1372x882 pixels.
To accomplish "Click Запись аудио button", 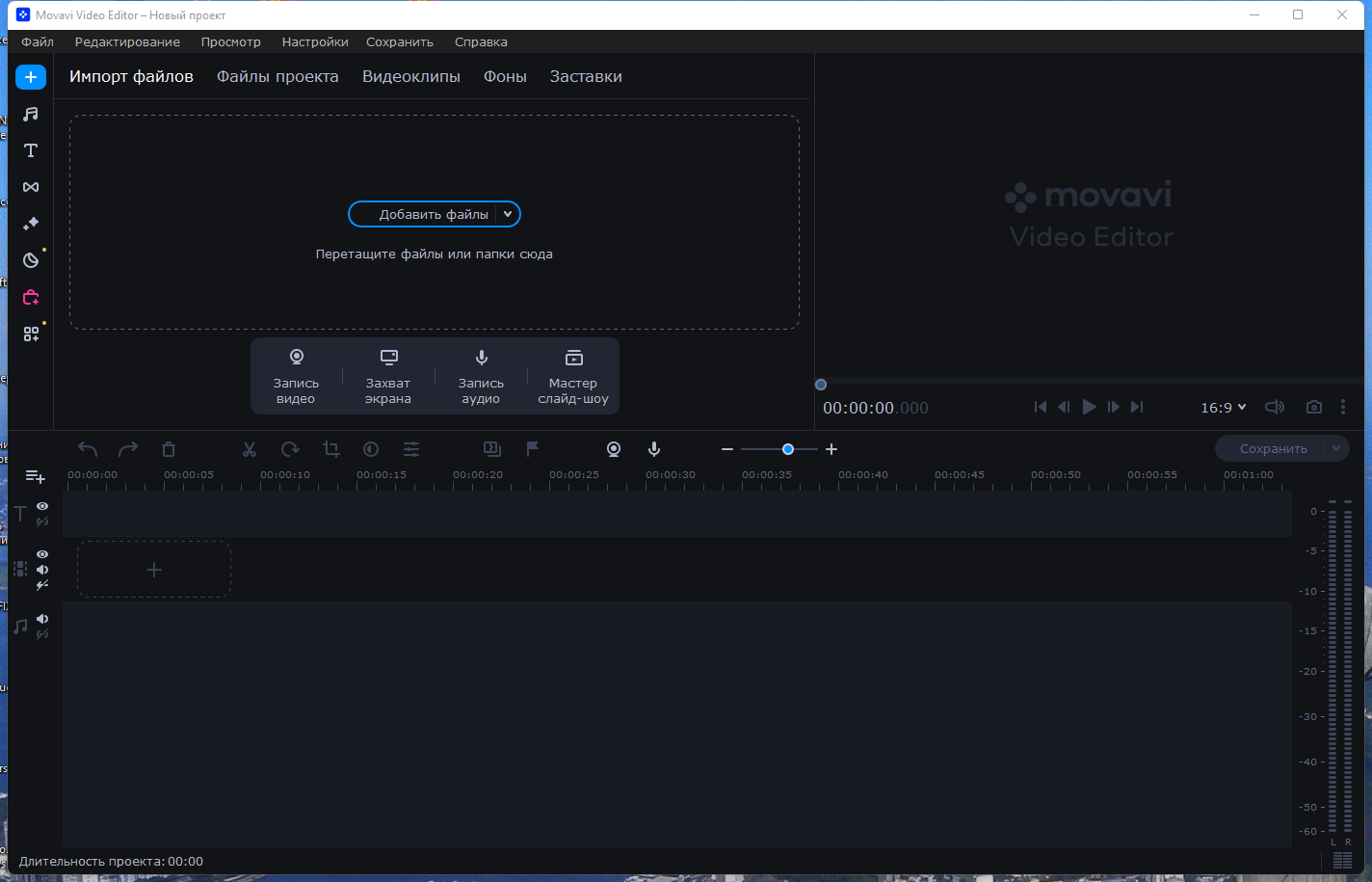I will click(481, 376).
